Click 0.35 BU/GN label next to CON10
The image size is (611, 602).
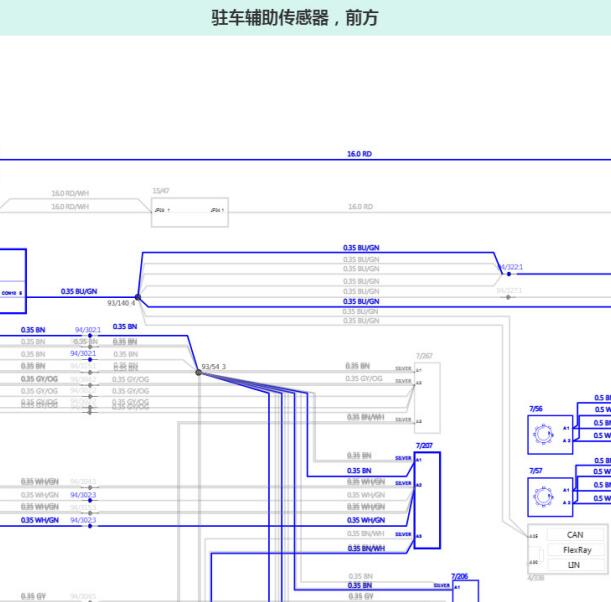[x=79, y=291]
